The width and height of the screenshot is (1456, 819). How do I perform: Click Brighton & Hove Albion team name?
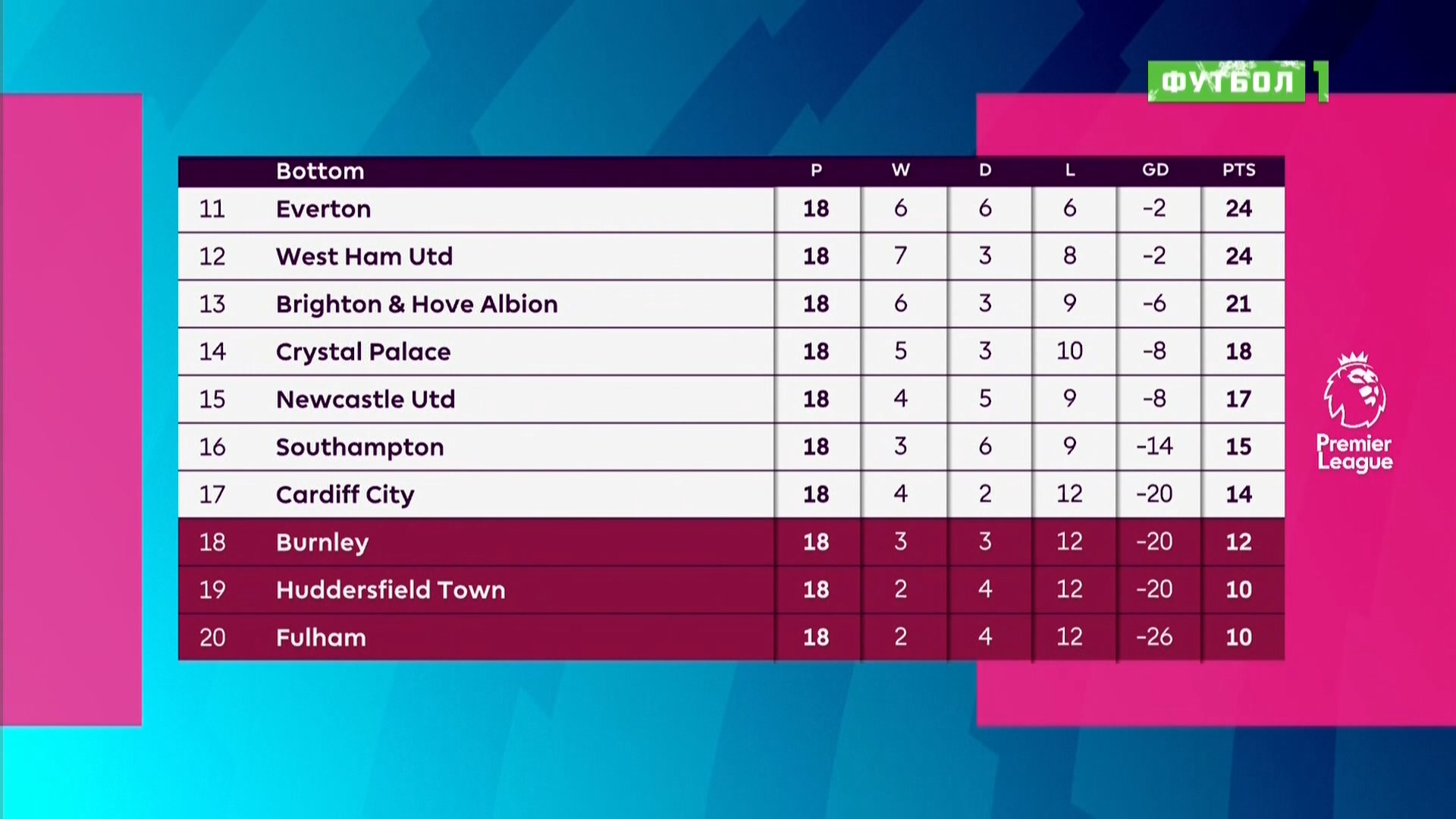pos(416,304)
